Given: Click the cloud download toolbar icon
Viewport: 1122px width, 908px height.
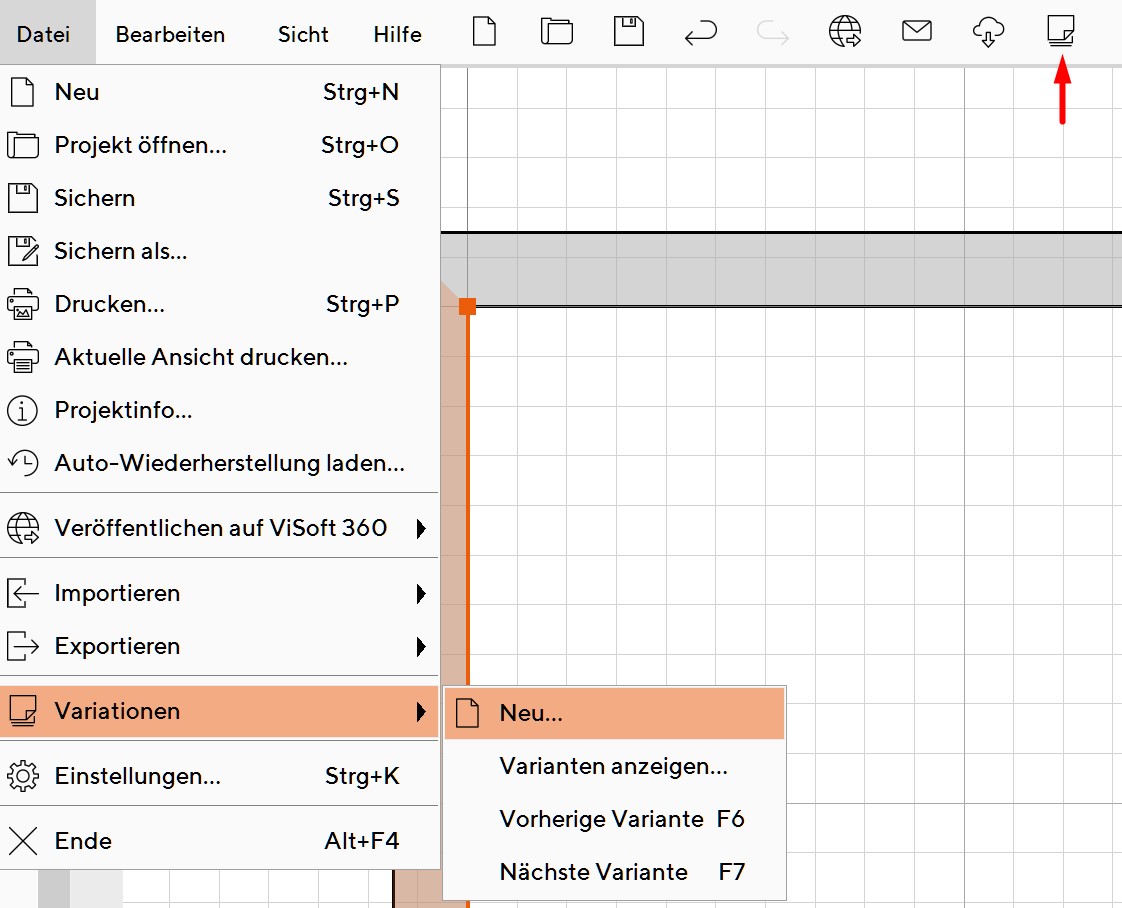Looking at the screenshot, I should point(989,31).
